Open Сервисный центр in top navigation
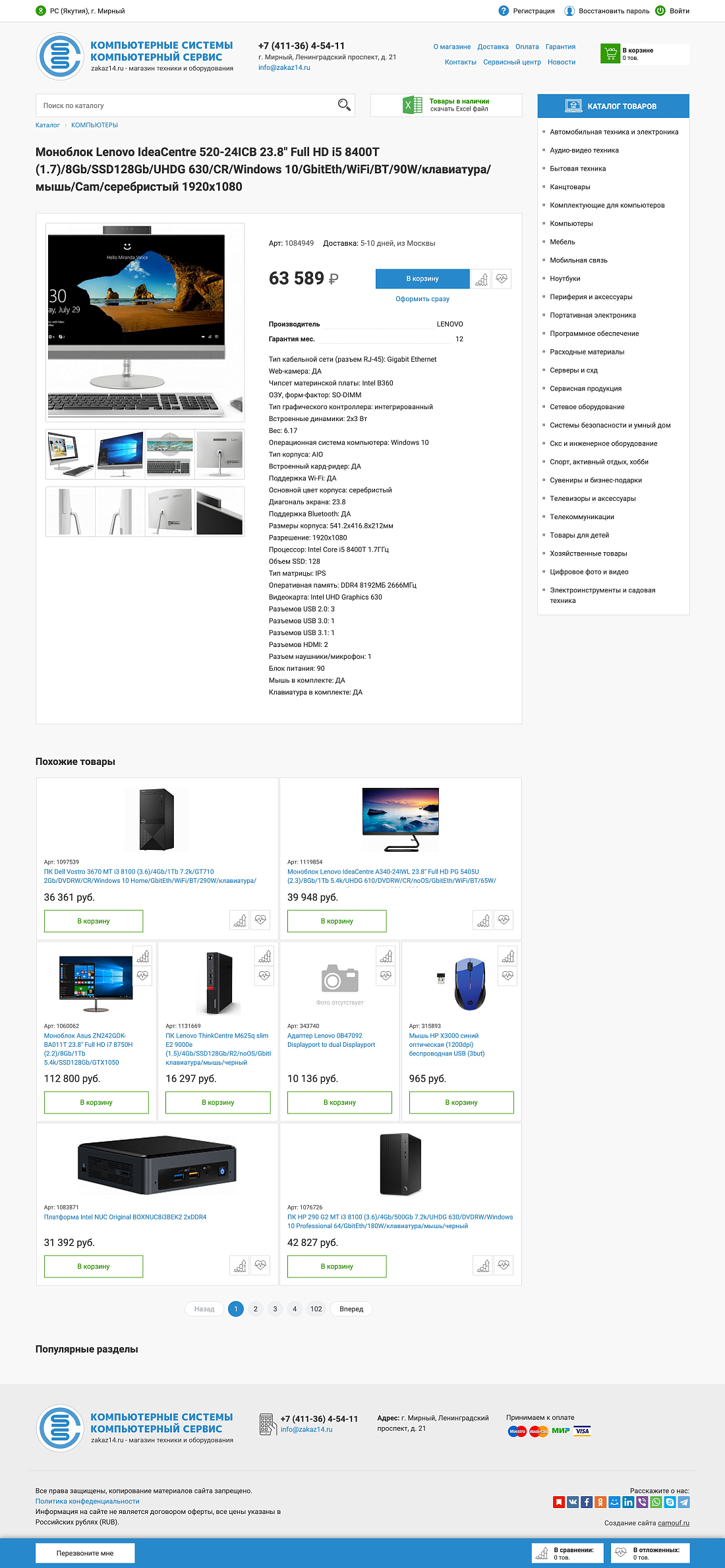 pyautogui.click(x=512, y=62)
